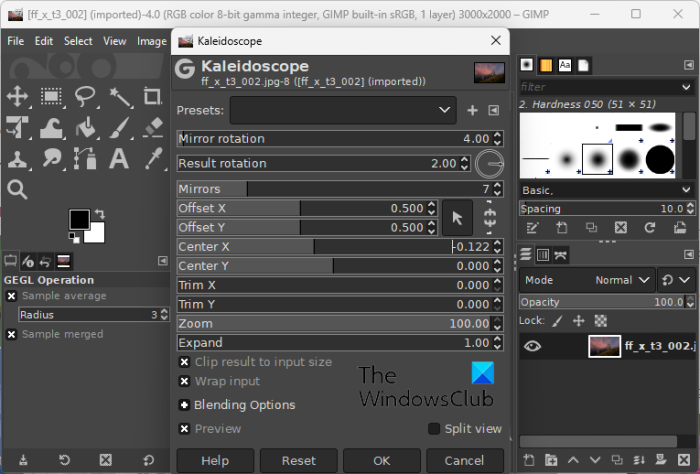Open tool options panel configuration menu
This screenshot has width=700, height=474.
pos(163,261)
